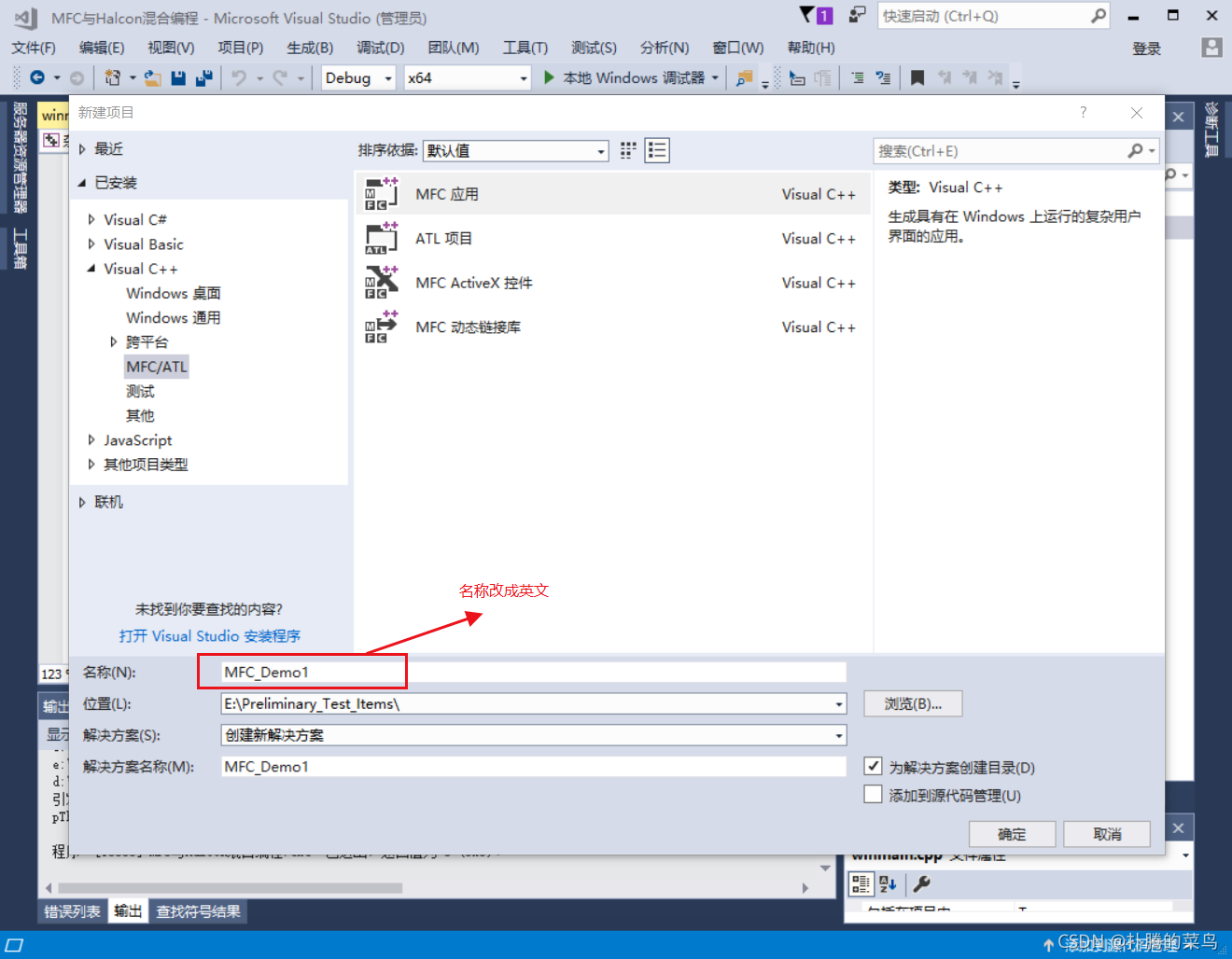The image size is (1232, 959).
Task: Select the Windows 通用 tree item
Action: (174, 317)
